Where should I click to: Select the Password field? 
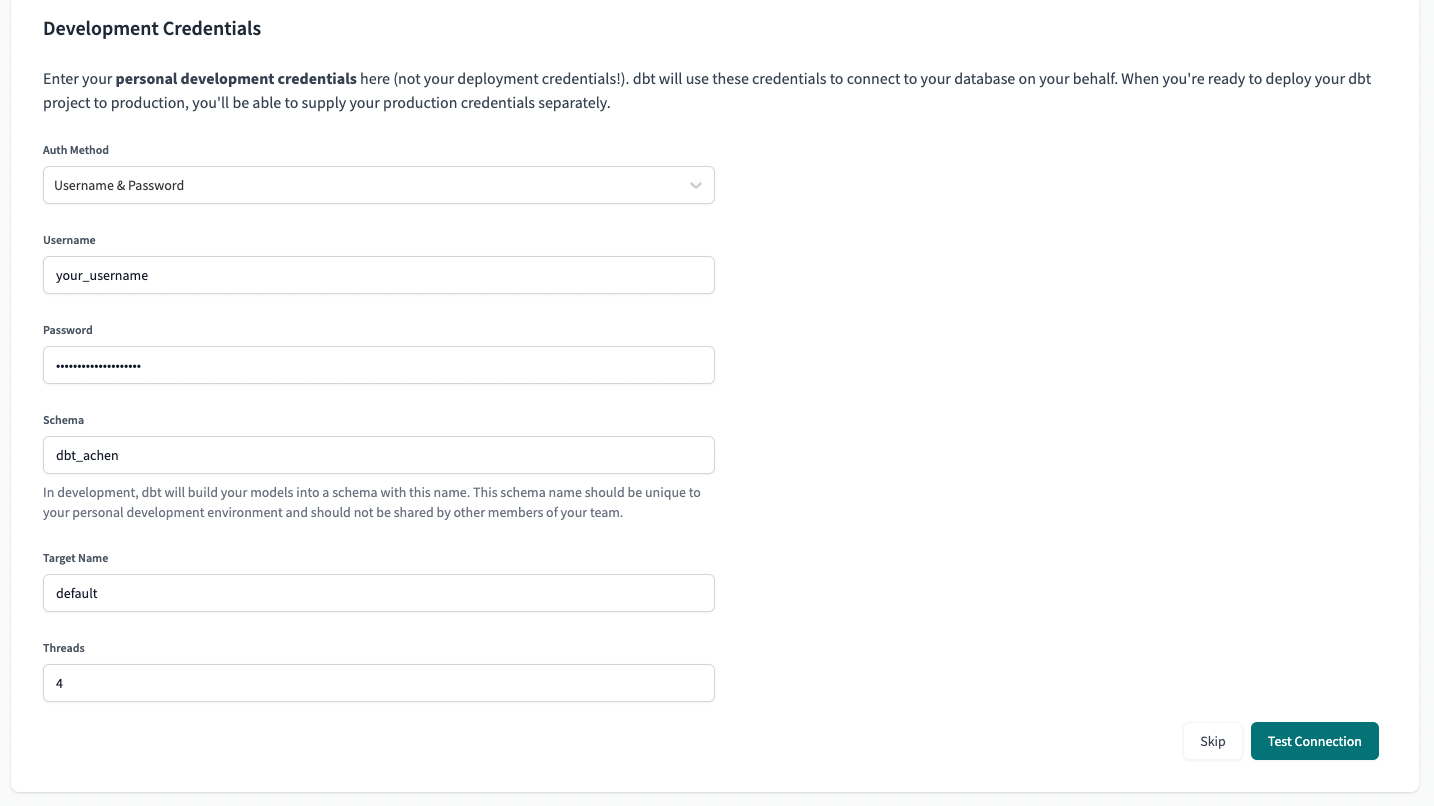[x=378, y=365]
